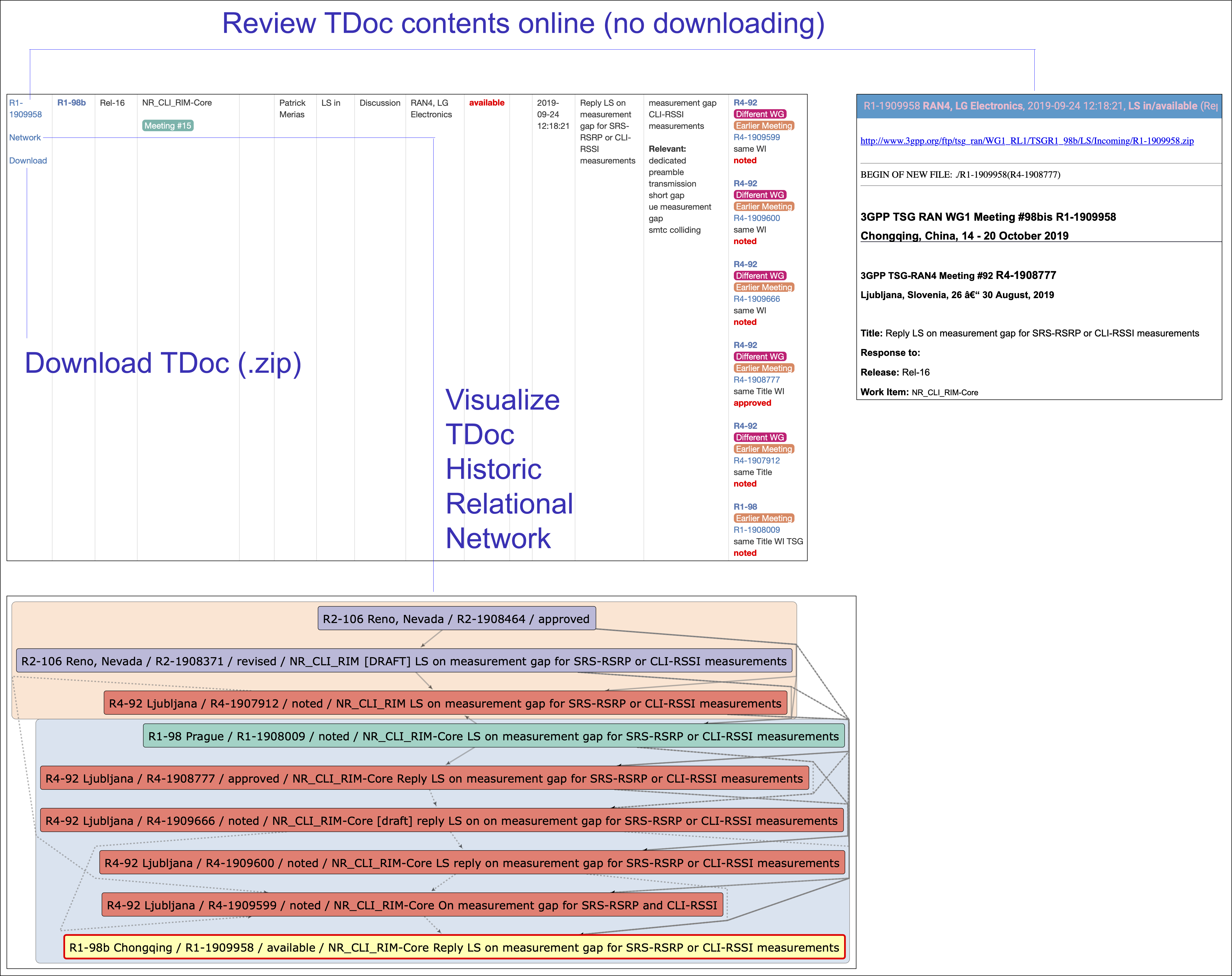
Task: Open the R4-1909599 related TDoc link
Action: click(757, 137)
